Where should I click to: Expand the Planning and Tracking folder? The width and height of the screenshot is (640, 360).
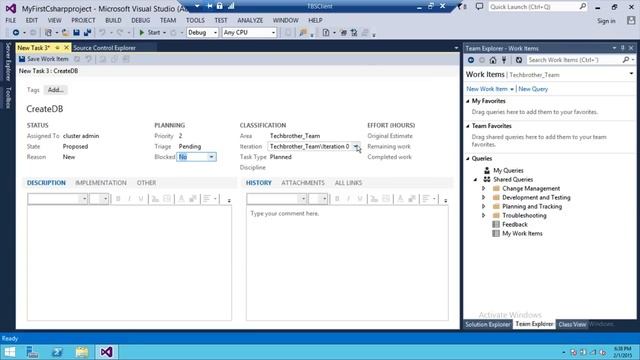coord(484,207)
